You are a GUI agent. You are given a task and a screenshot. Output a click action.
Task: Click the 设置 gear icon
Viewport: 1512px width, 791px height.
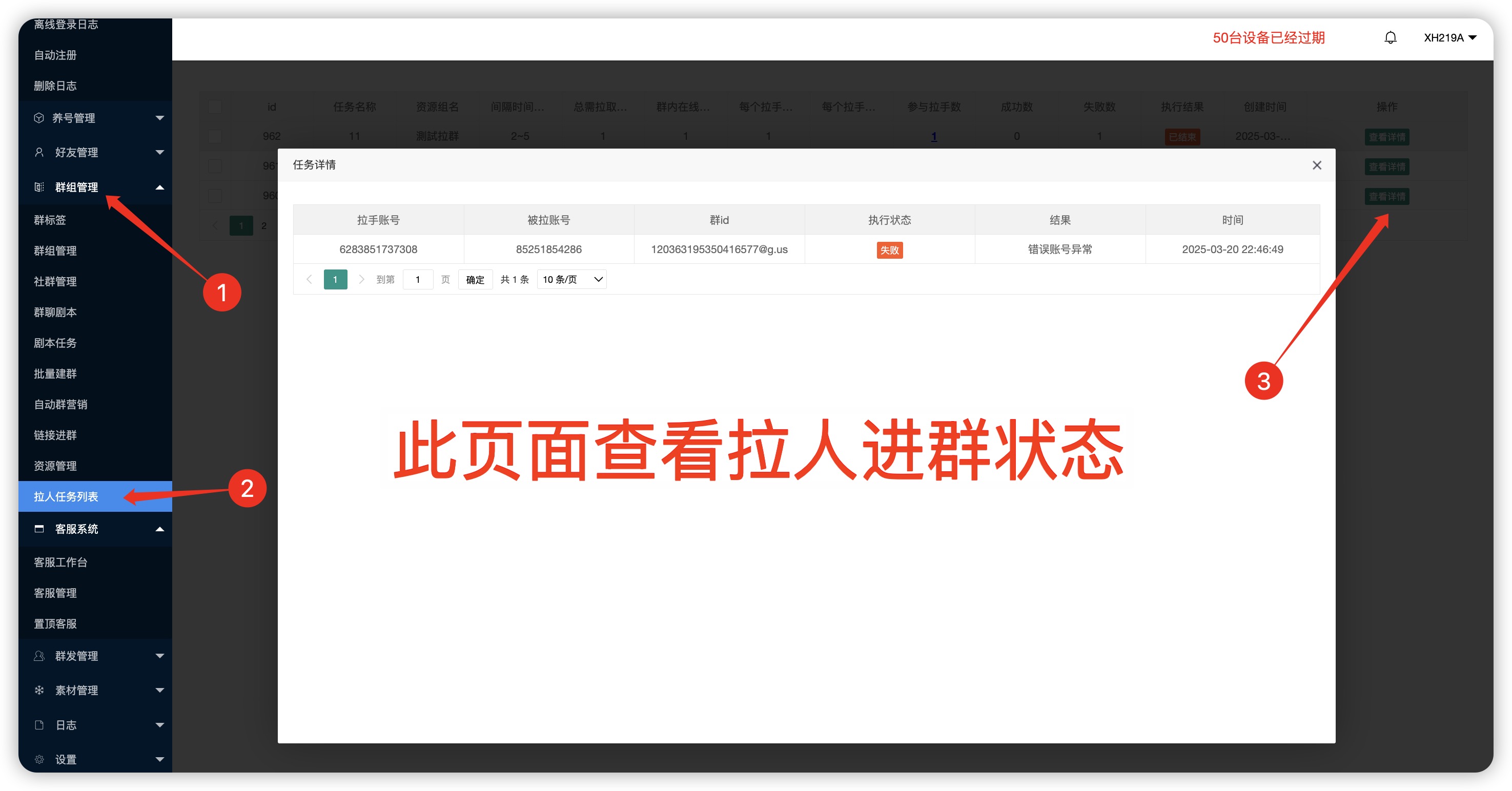pyautogui.click(x=39, y=759)
